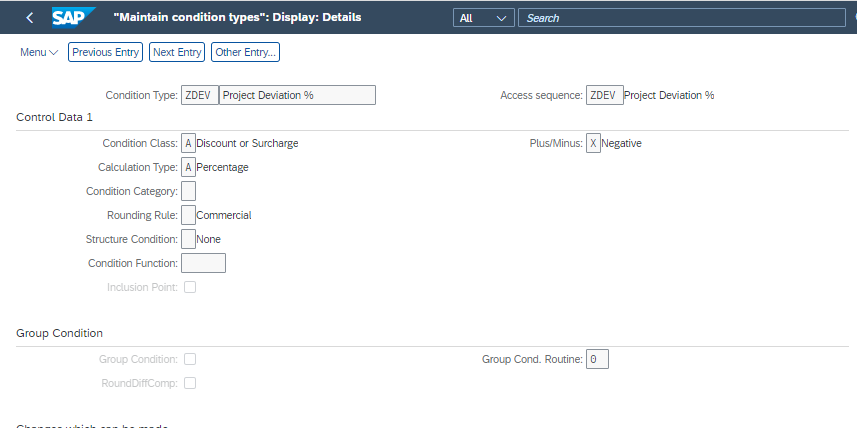857x428 pixels.
Task: Click the 'Negative' text
Action: [x=621, y=143]
